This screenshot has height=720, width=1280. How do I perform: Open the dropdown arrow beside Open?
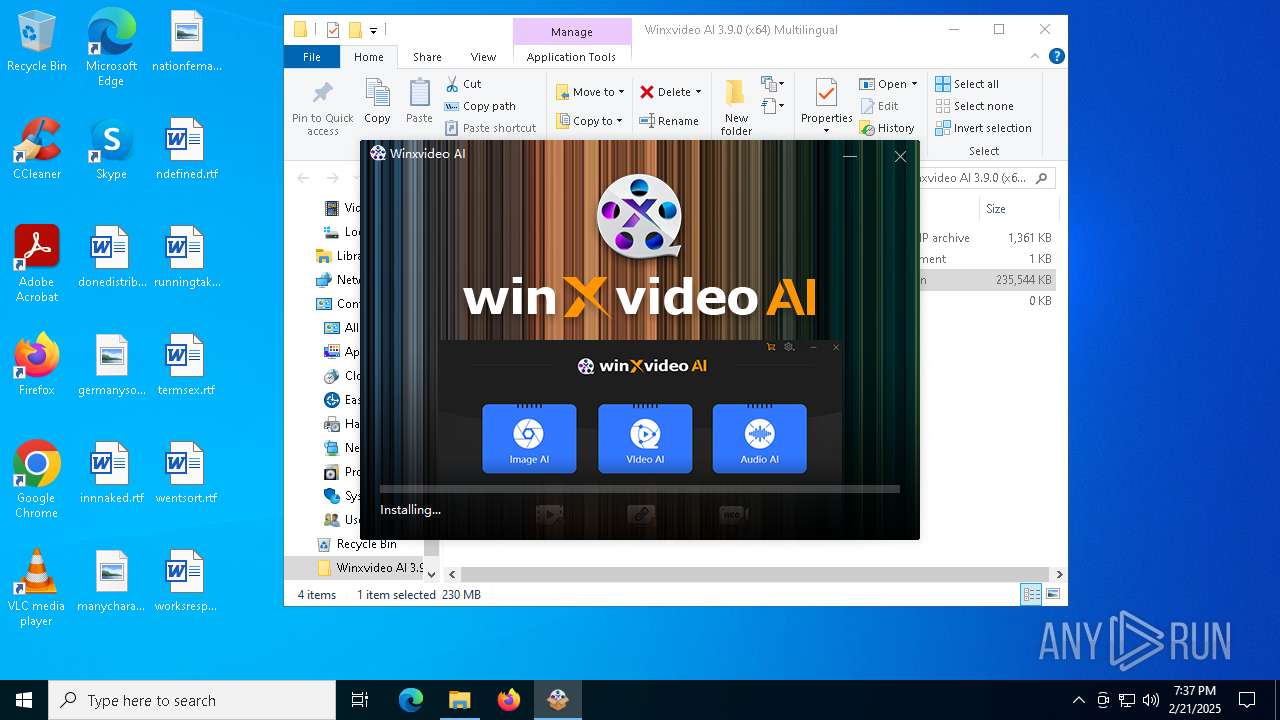[x=914, y=84]
